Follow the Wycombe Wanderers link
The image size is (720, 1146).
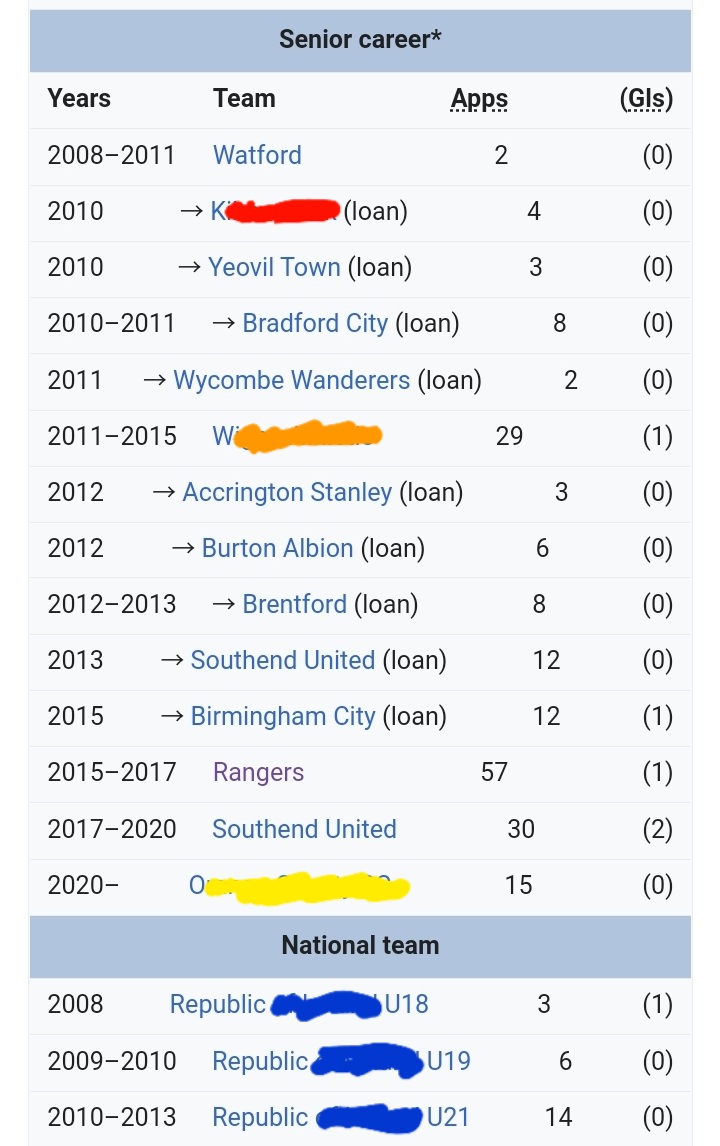(291, 380)
